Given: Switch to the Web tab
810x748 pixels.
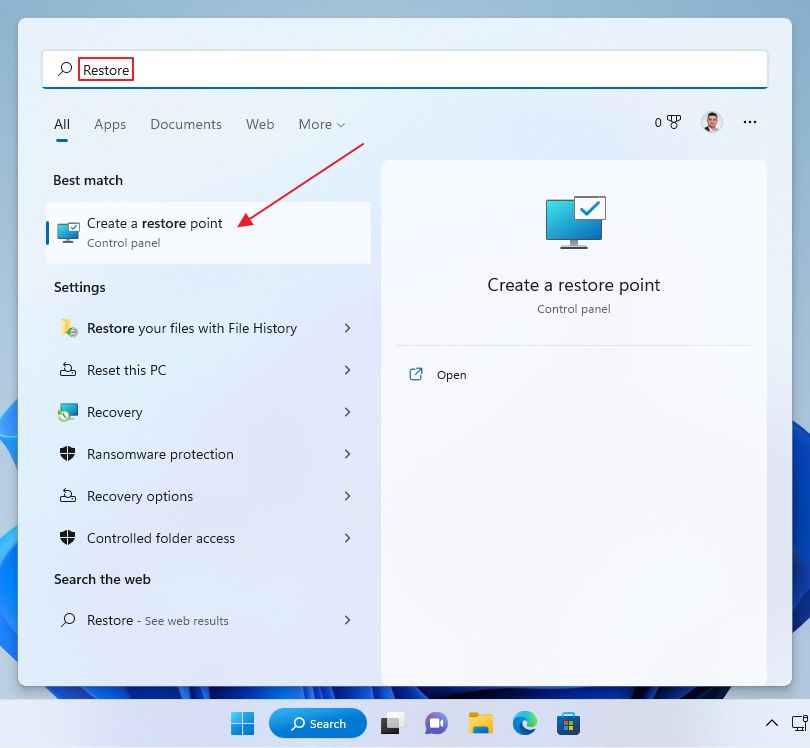Looking at the screenshot, I should click(x=260, y=124).
